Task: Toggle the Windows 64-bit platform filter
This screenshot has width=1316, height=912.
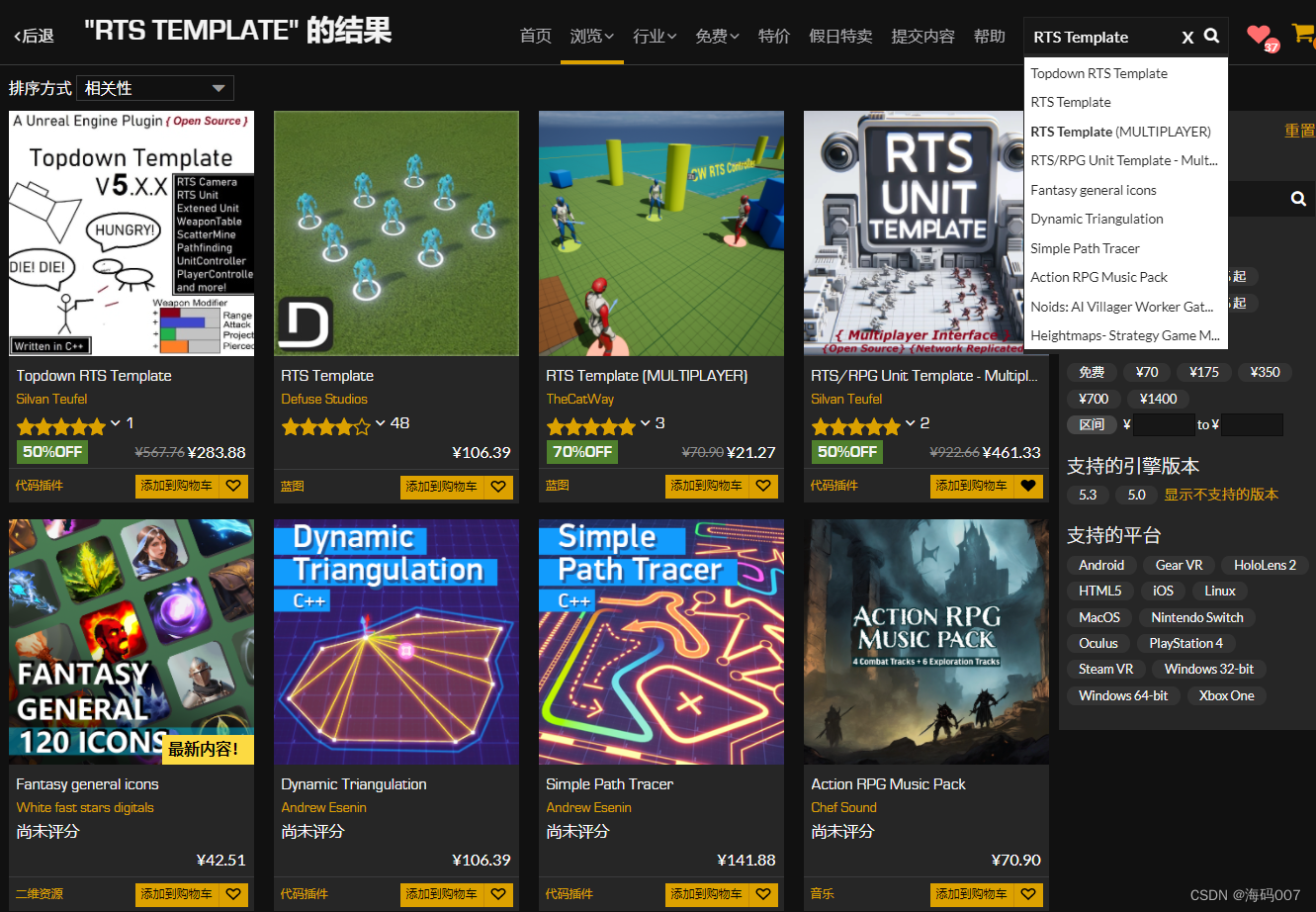Action: coord(1123,695)
